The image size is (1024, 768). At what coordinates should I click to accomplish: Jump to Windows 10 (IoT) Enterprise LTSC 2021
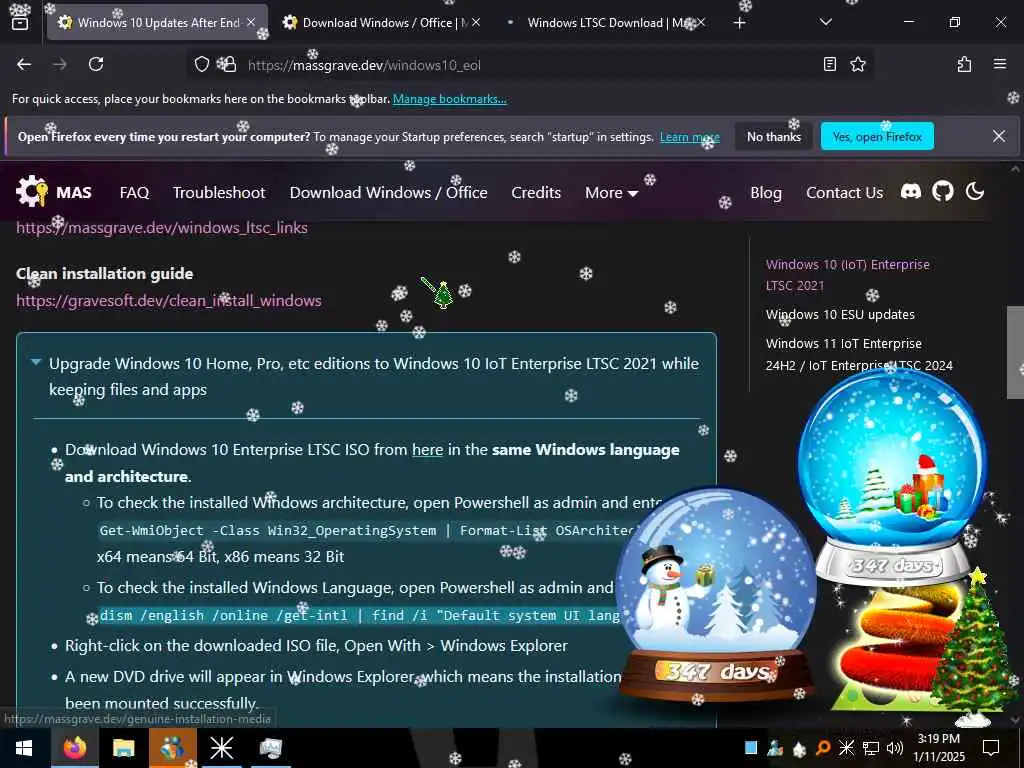tap(847, 275)
